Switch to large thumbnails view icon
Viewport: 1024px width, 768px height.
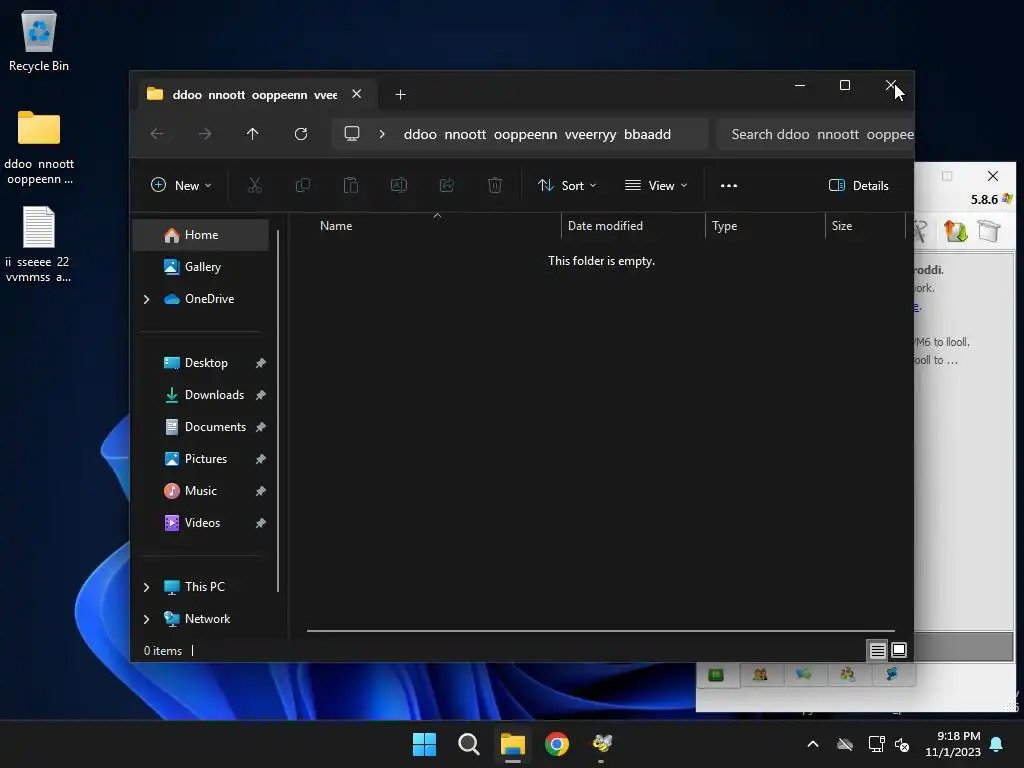click(x=899, y=650)
